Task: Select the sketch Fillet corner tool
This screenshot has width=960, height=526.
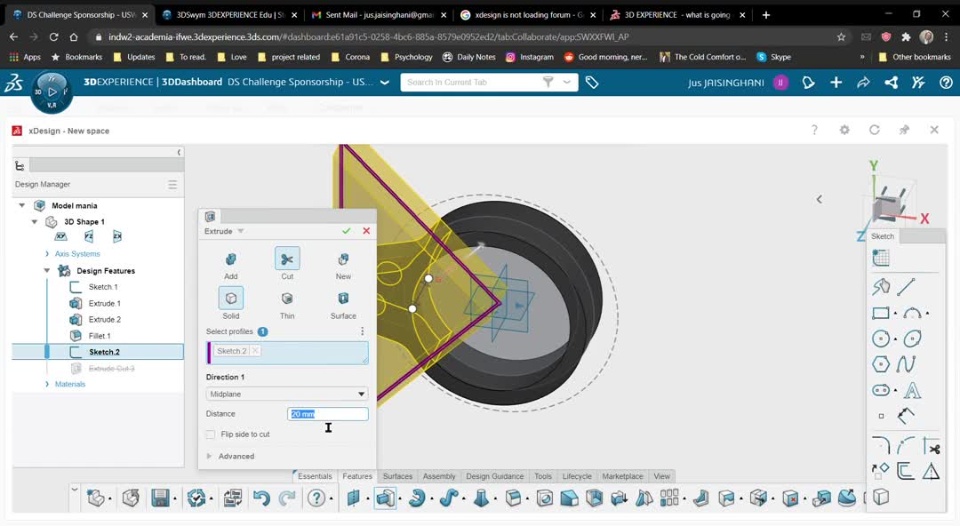Action: coord(880,445)
